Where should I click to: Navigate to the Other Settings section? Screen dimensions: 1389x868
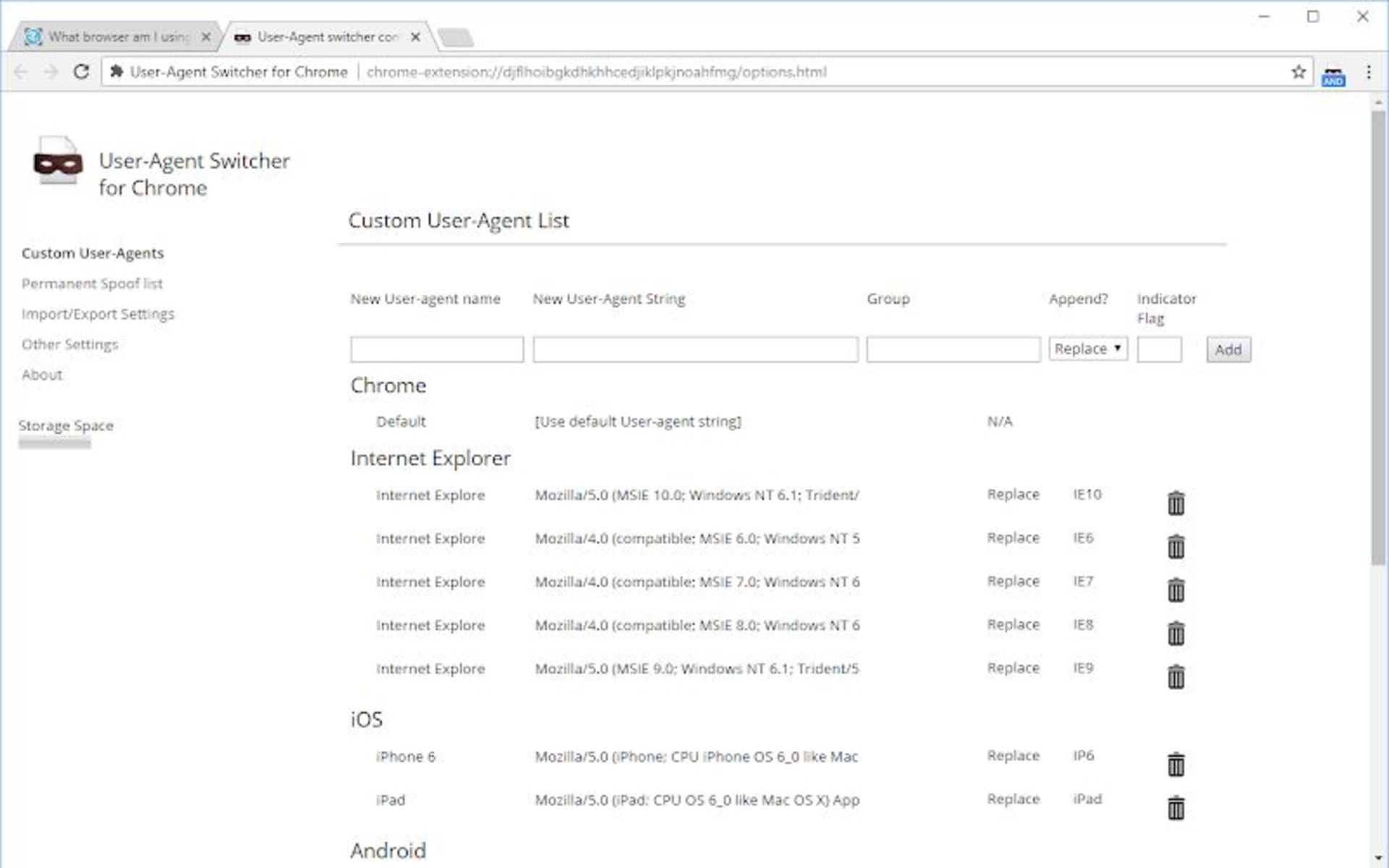pos(69,343)
